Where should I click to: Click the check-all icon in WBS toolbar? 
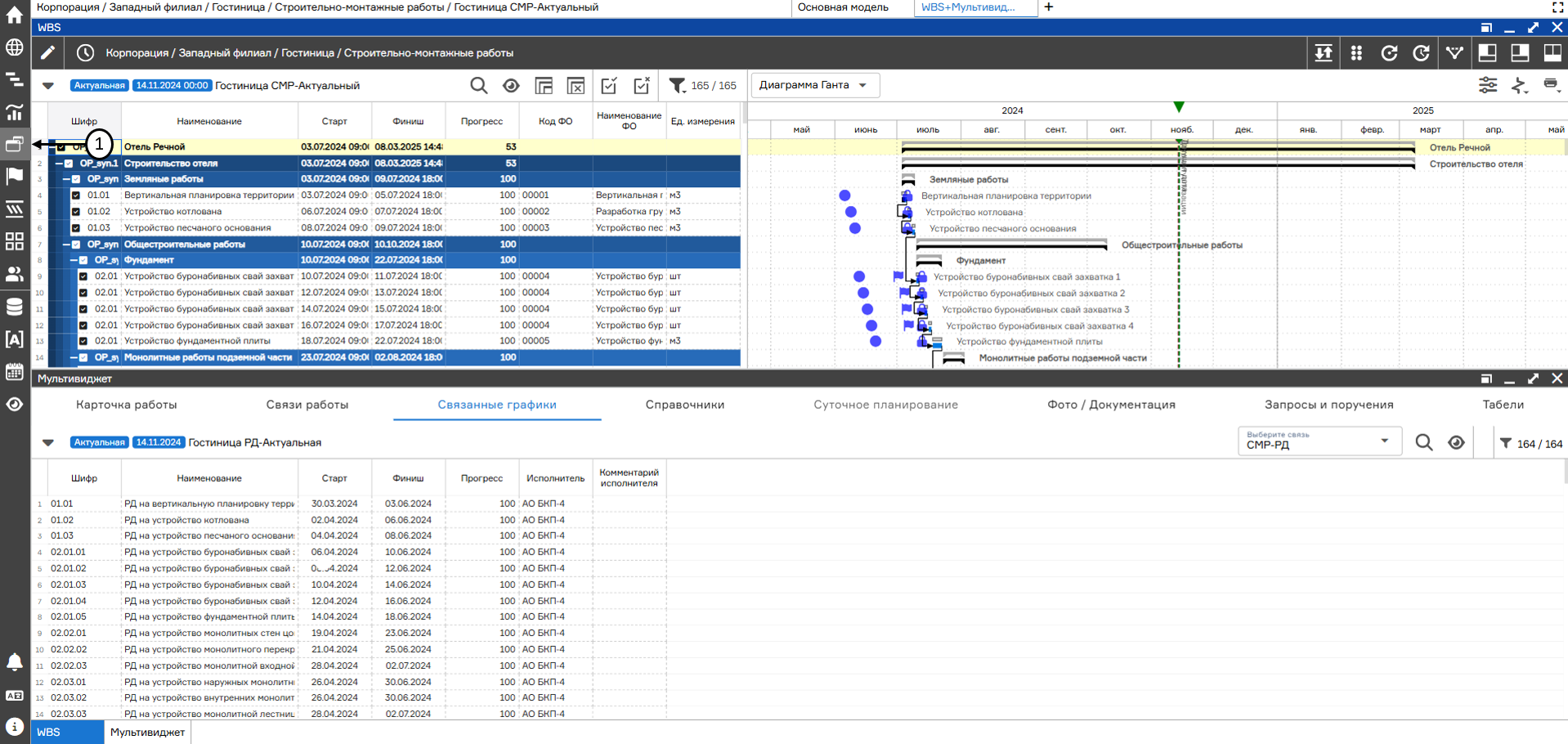pyautogui.click(x=609, y=85)
